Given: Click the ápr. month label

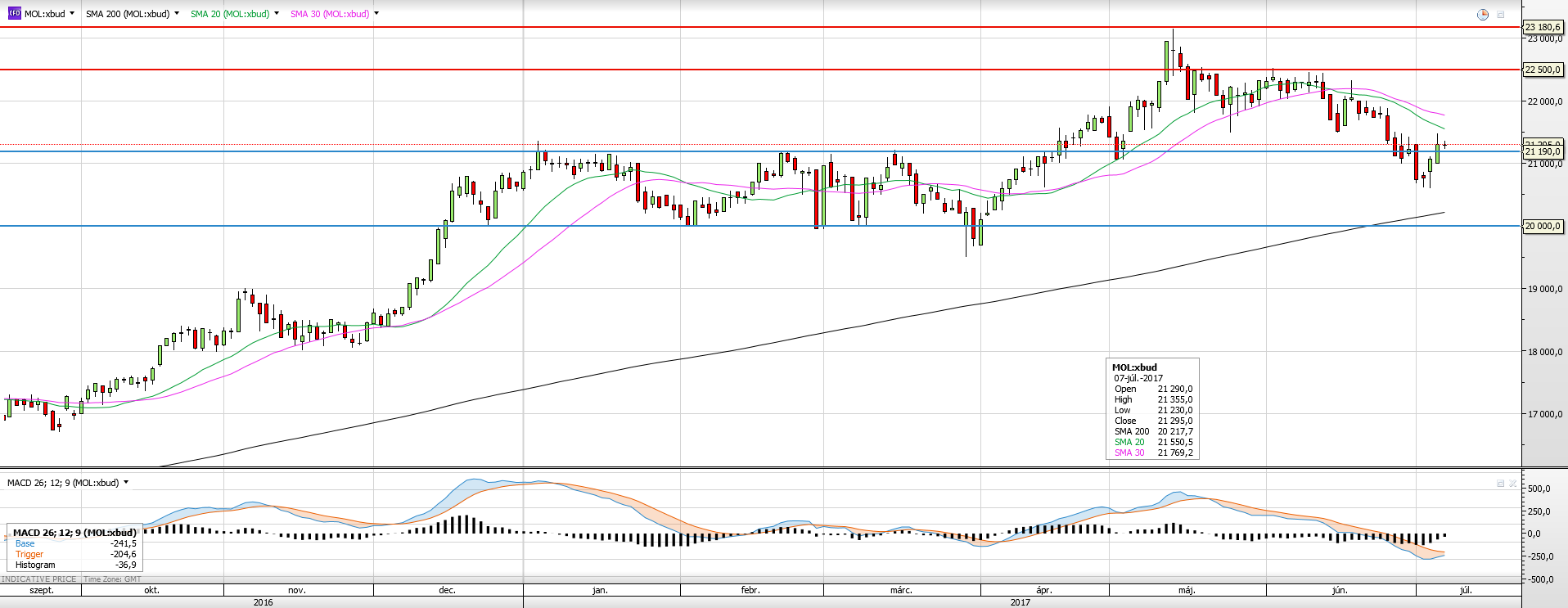Looking at the screenshot, I should (x=1044, y=590).
